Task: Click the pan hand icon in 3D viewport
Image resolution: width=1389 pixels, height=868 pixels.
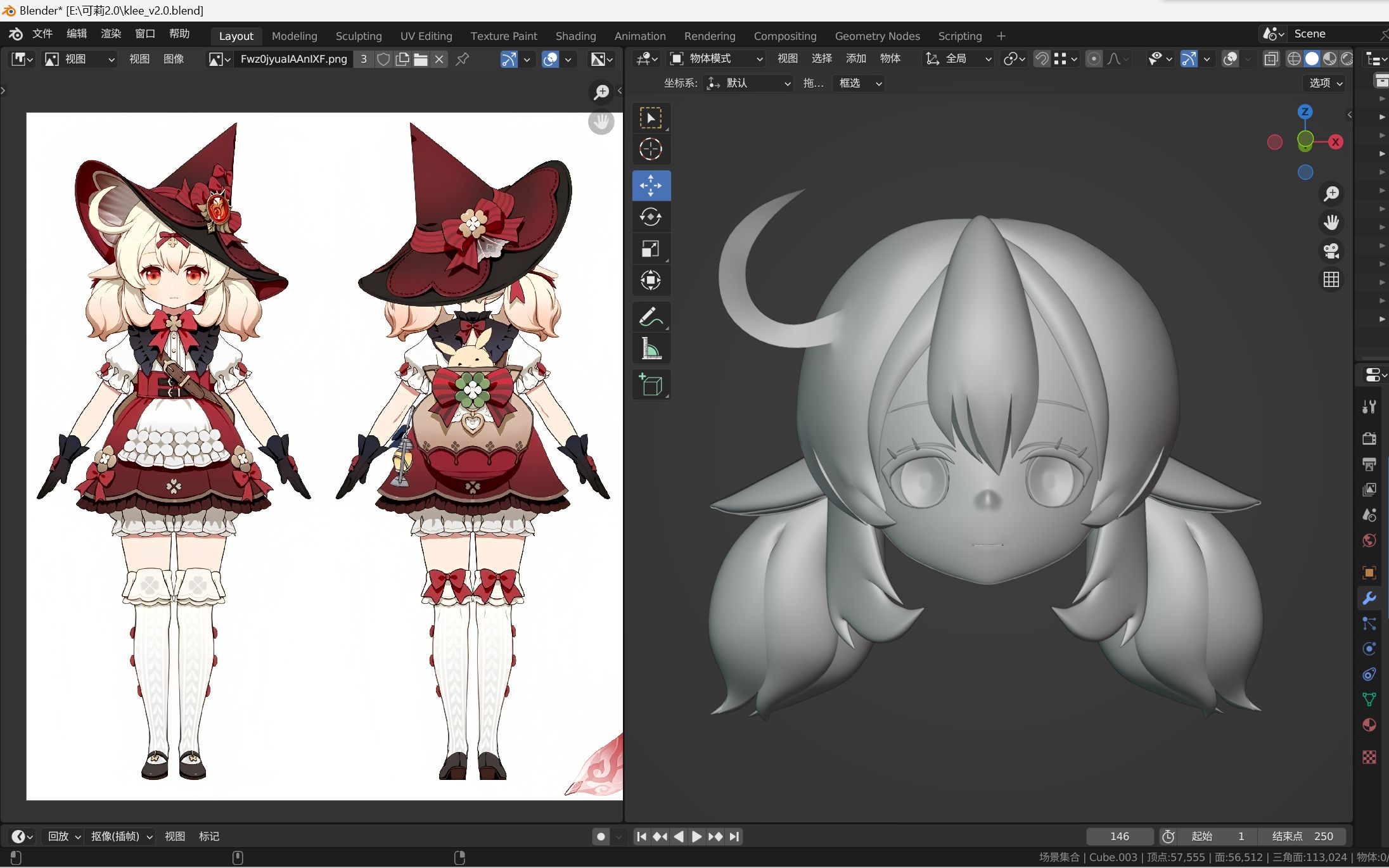Action: (1331, 222)
